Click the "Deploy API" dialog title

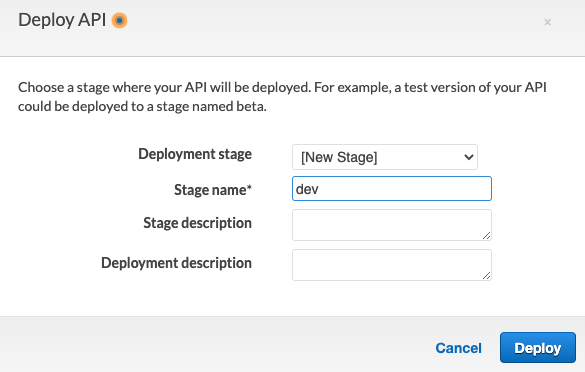(x=62, y=20)
